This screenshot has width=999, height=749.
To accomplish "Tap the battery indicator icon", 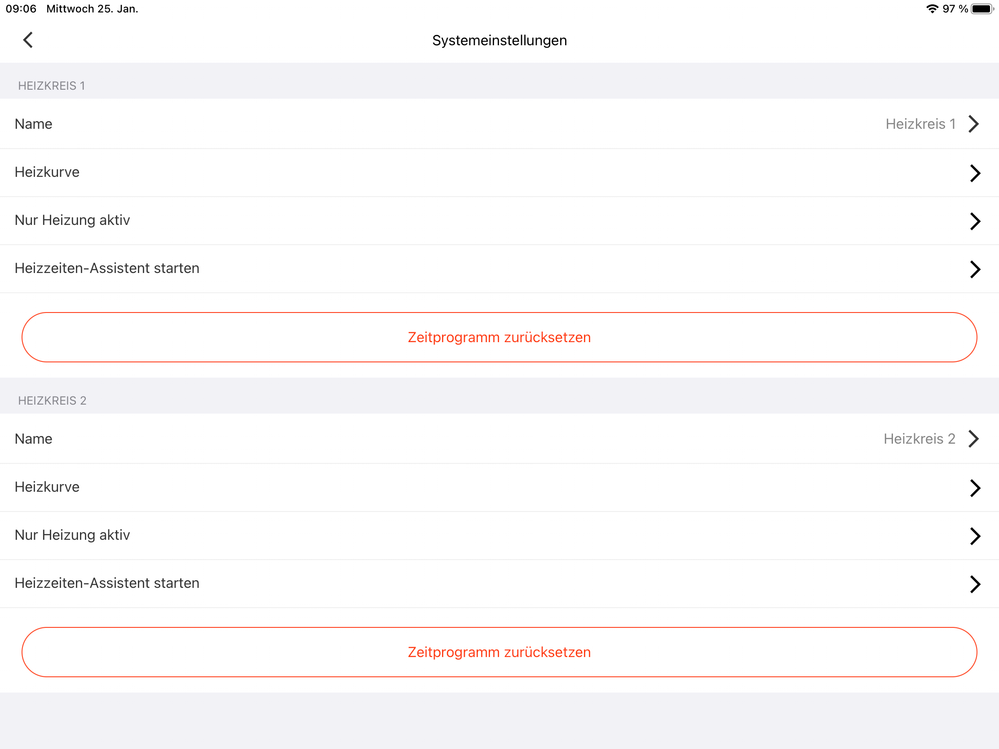I will [x=981, y=9].
